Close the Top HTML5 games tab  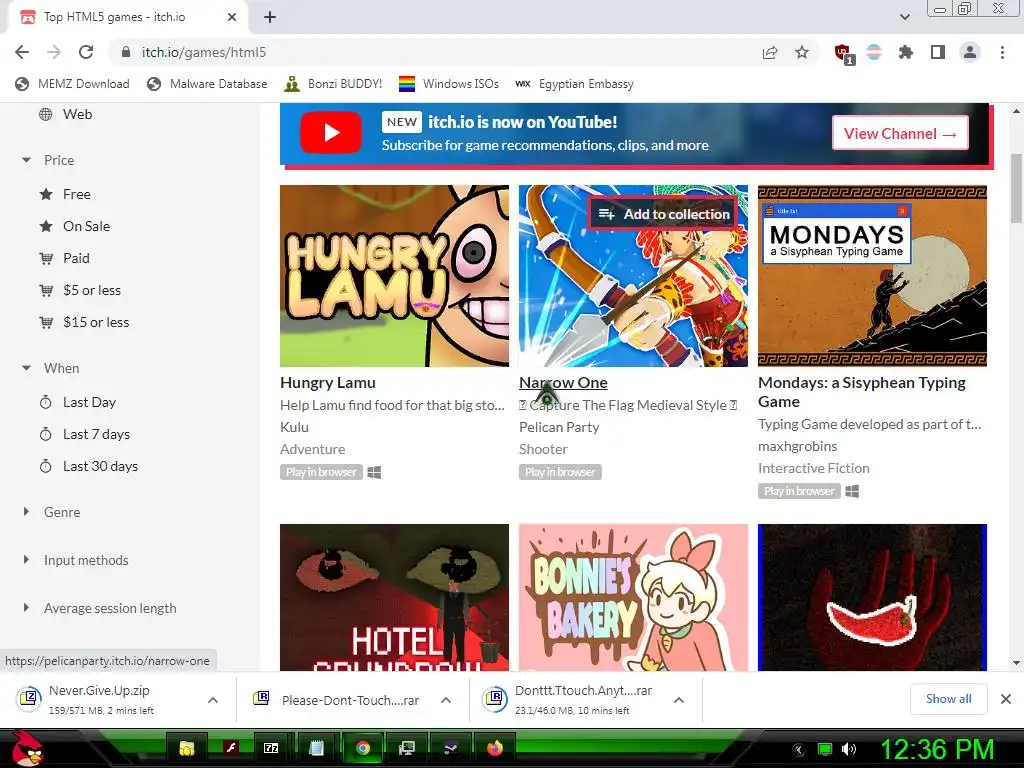coord(232,18)
